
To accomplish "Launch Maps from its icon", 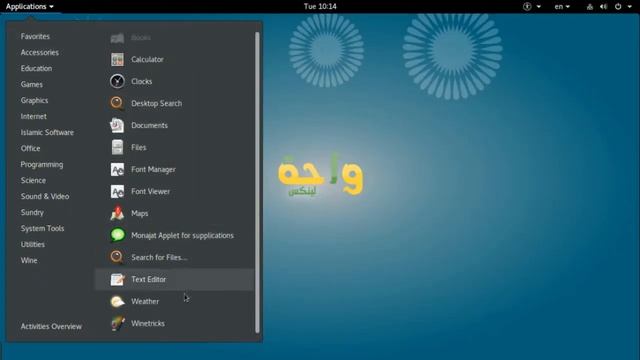I will click(x=118, y=213).
